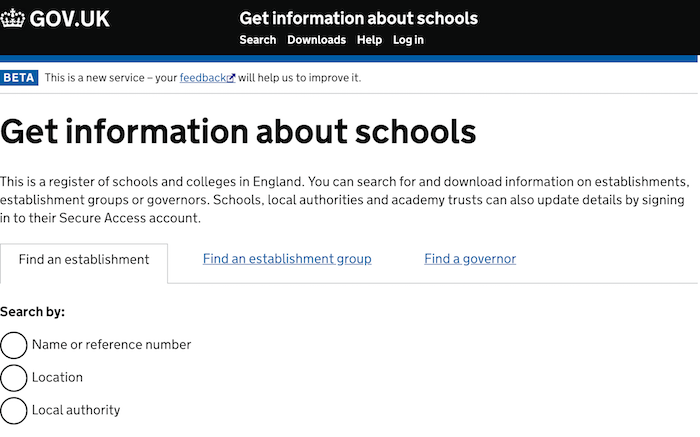Click the large 'Get information about schools' page heading
The width and height of the screenshot is (700, 437).
tap(238, 131)
